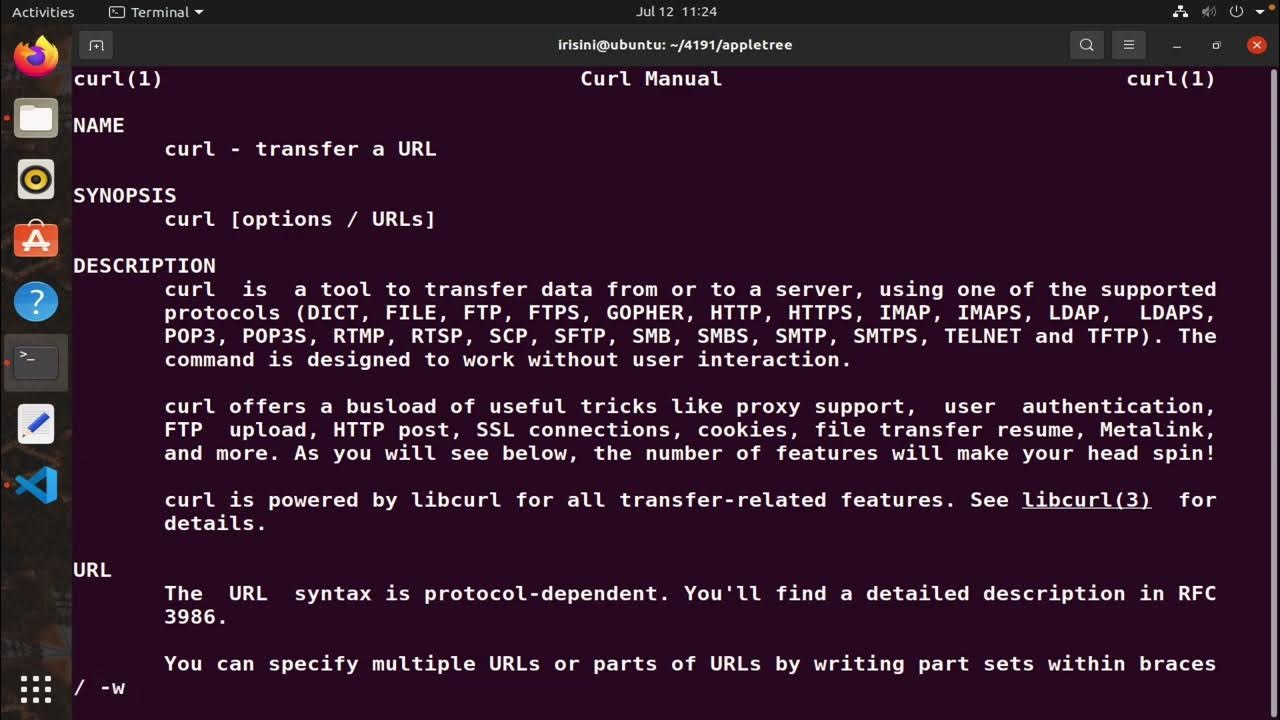
Task: Click the terminal search icon
Action: (1087, 45)
